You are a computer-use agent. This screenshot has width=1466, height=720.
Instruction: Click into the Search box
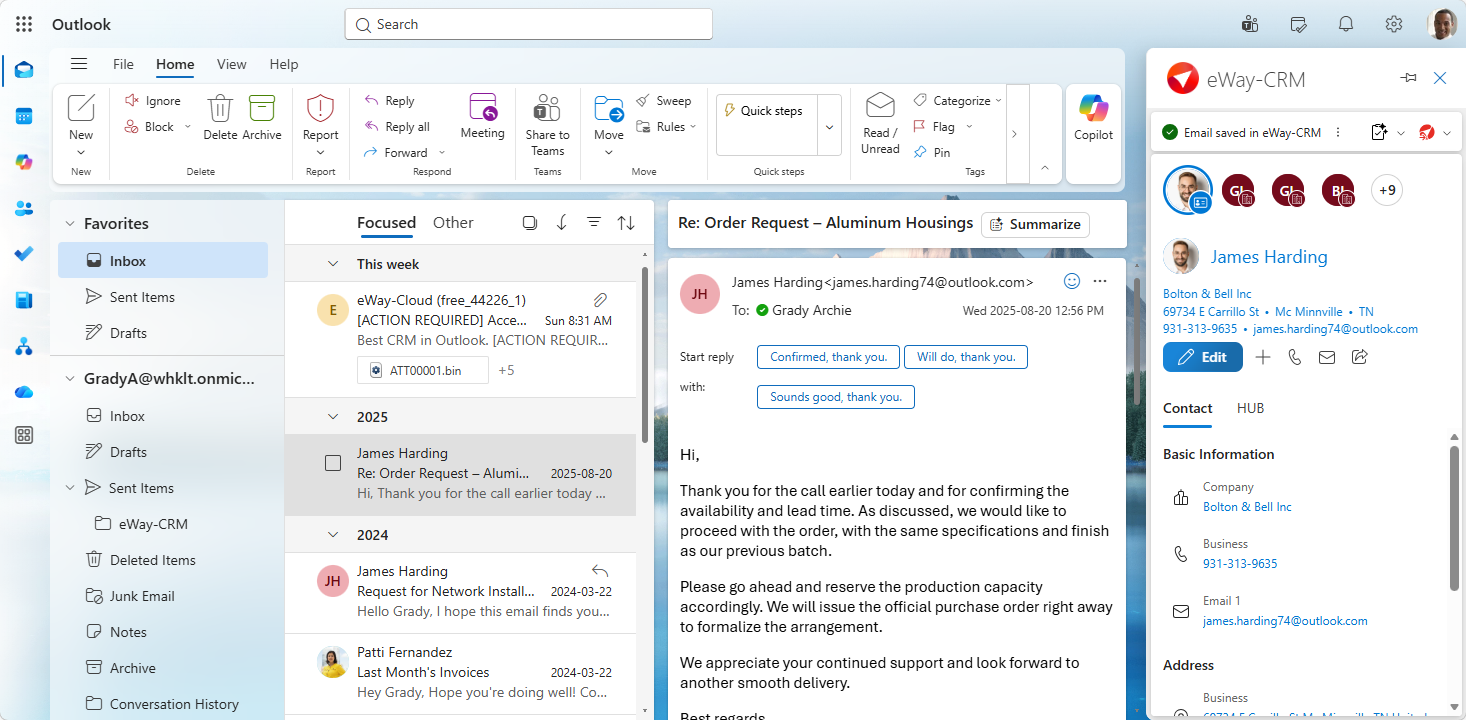pos(528,24)
